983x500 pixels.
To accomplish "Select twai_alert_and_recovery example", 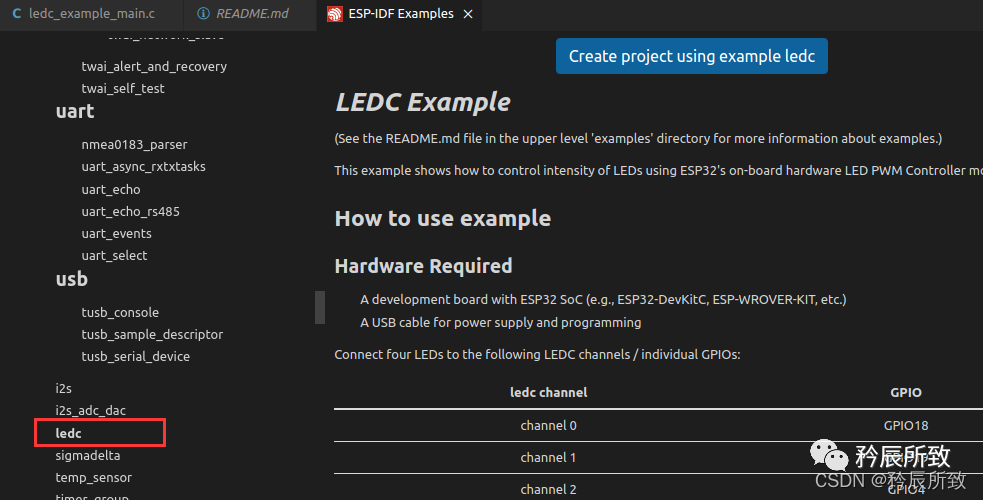I will click(154, 66).
